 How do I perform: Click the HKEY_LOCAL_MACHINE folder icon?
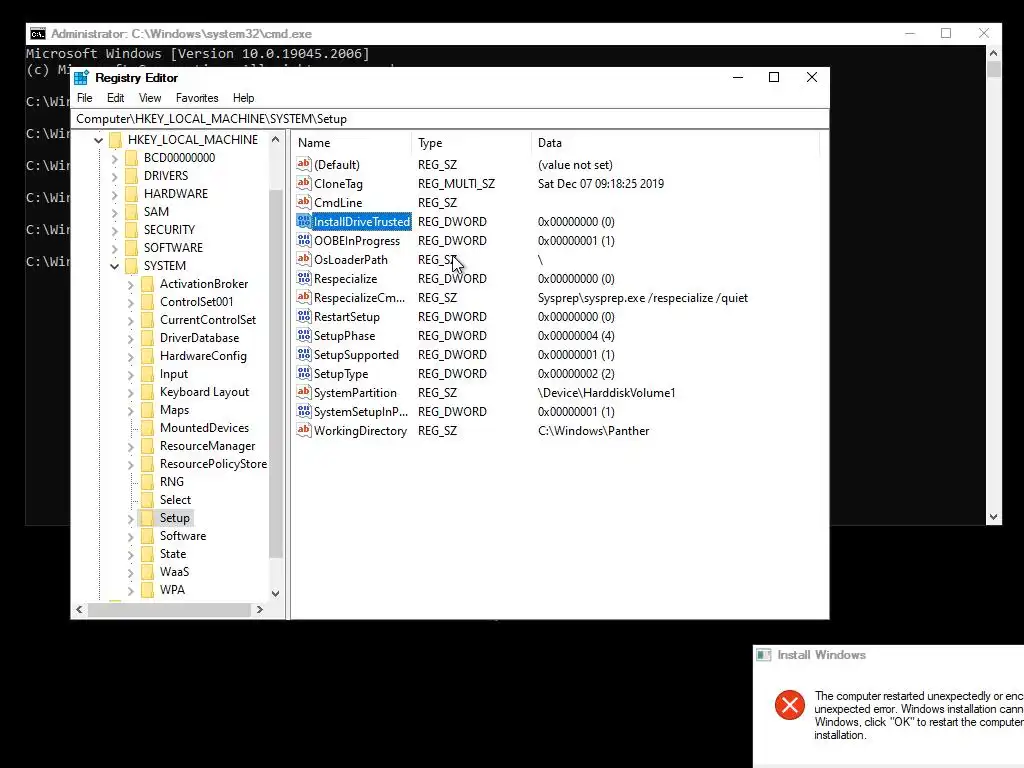click(116, 140)
